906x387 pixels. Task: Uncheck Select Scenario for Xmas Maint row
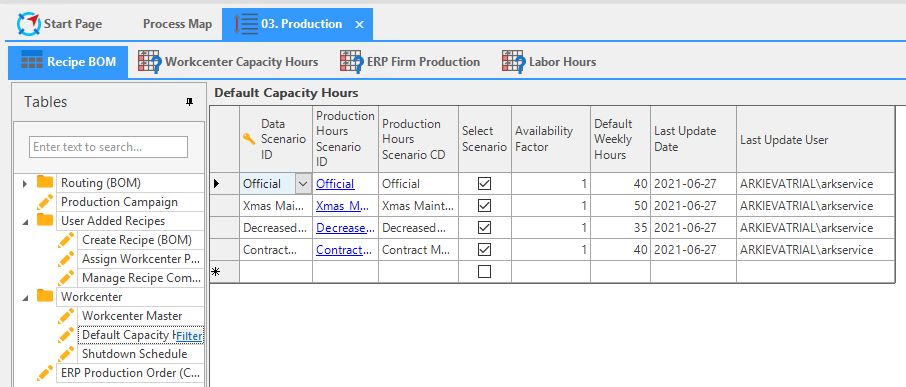(x=484, y=206)
